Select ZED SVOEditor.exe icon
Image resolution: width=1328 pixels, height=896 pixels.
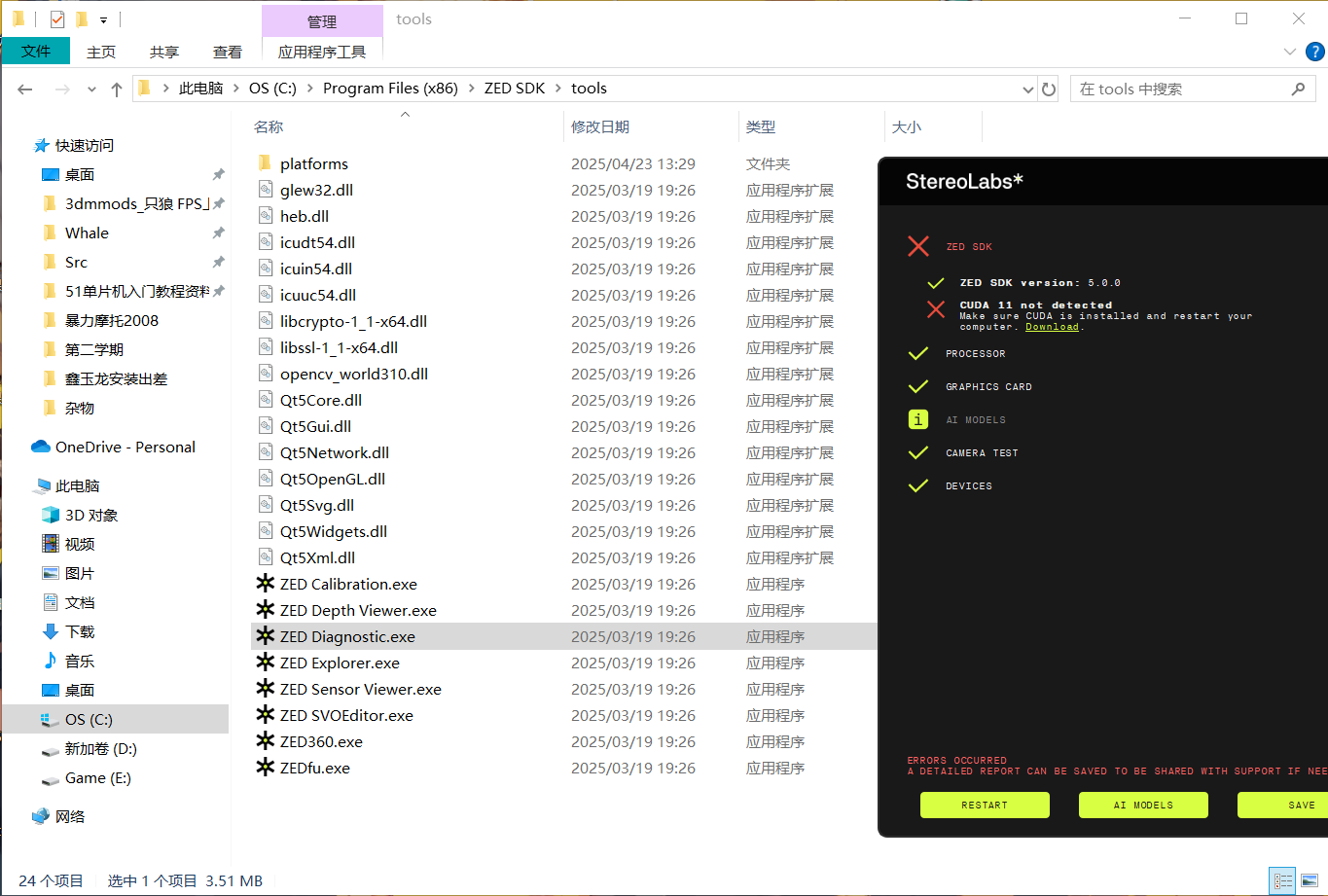pyautogui.click(x=265, y=715)
